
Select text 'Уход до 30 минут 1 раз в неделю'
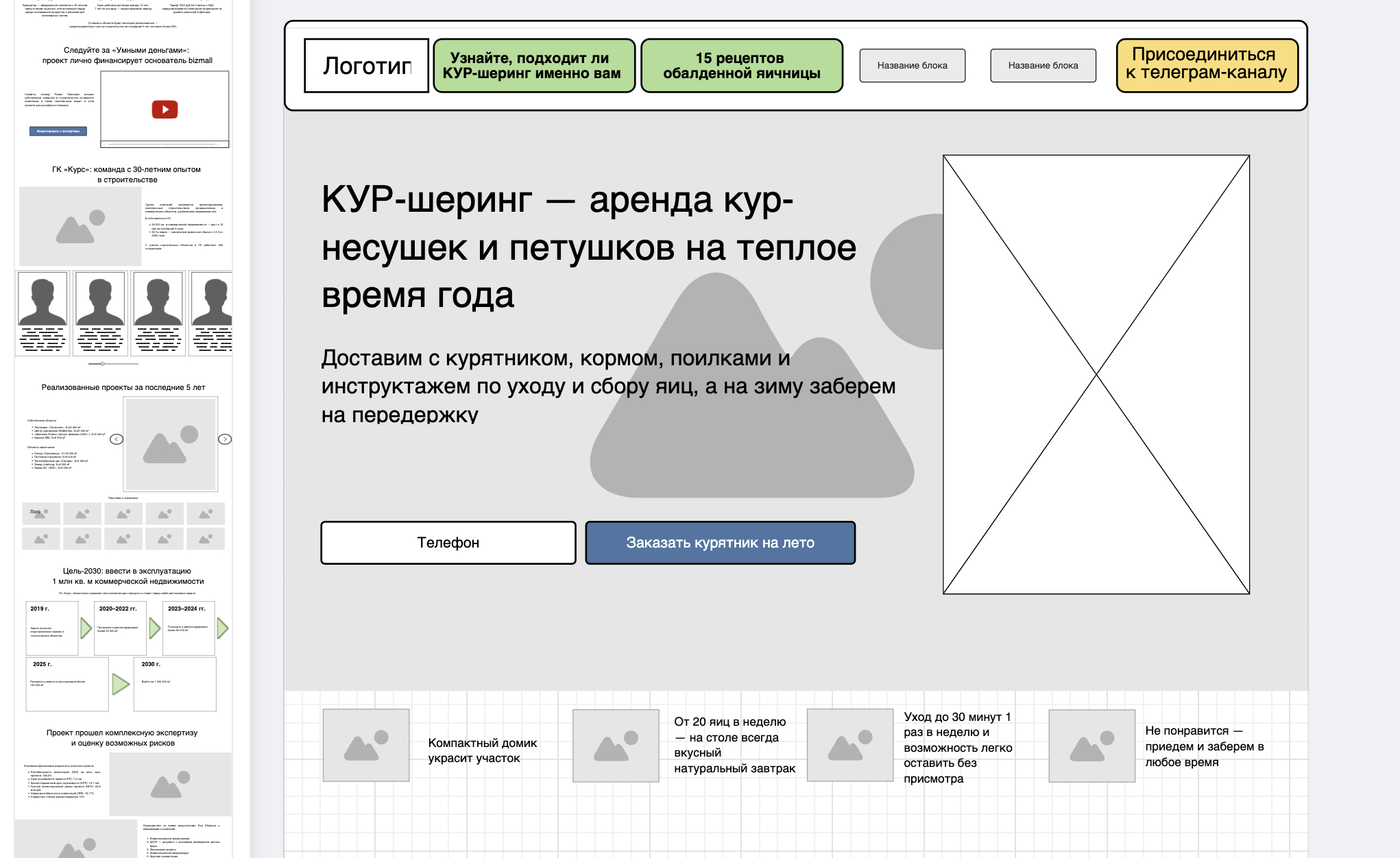(958, 748)
